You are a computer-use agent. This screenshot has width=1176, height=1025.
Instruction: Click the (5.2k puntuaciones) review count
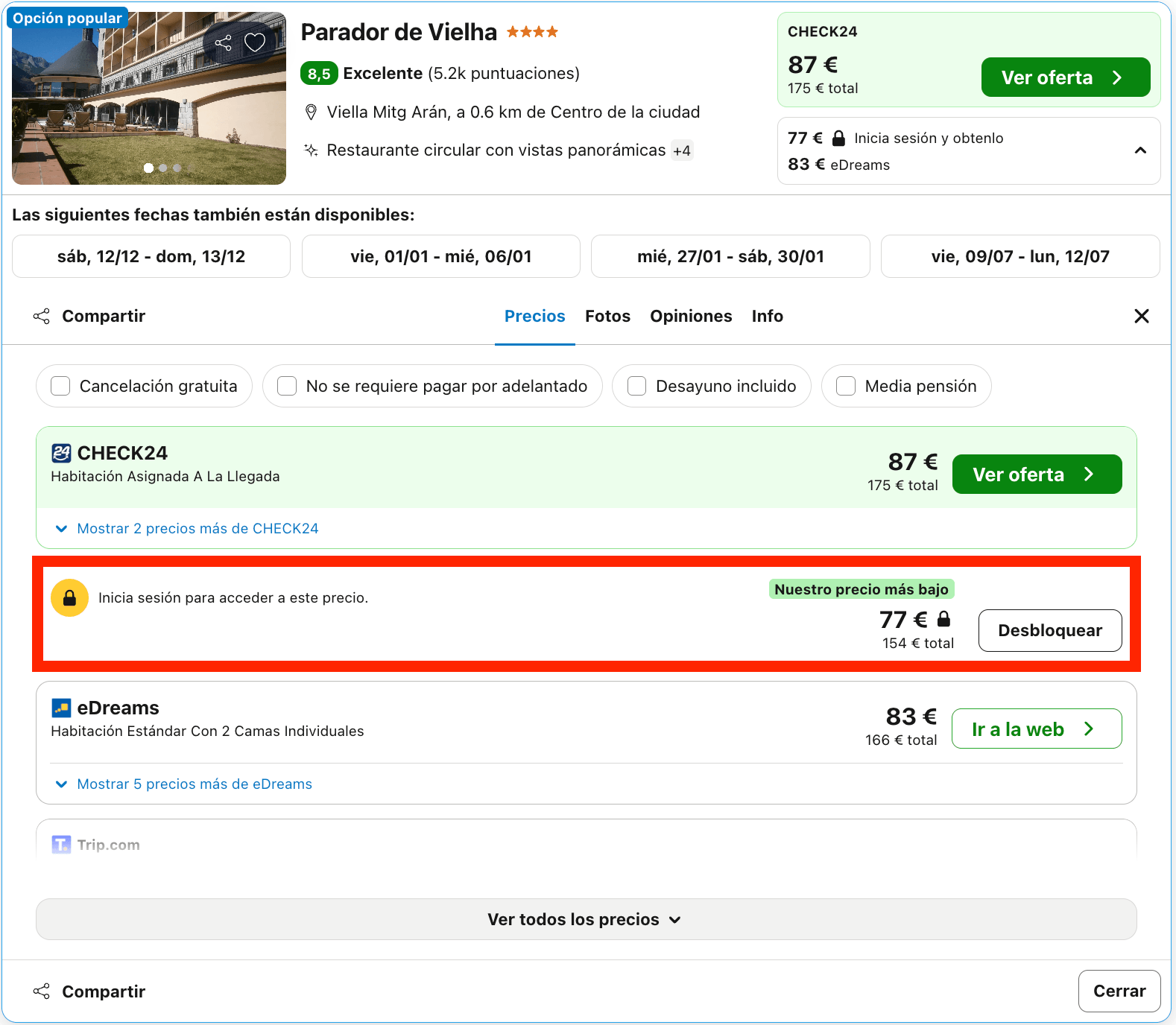[504, 74]
